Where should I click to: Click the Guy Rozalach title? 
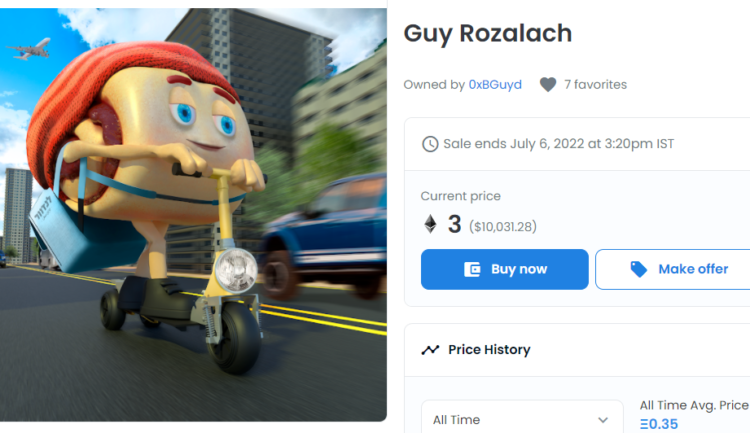click(487, 33)
